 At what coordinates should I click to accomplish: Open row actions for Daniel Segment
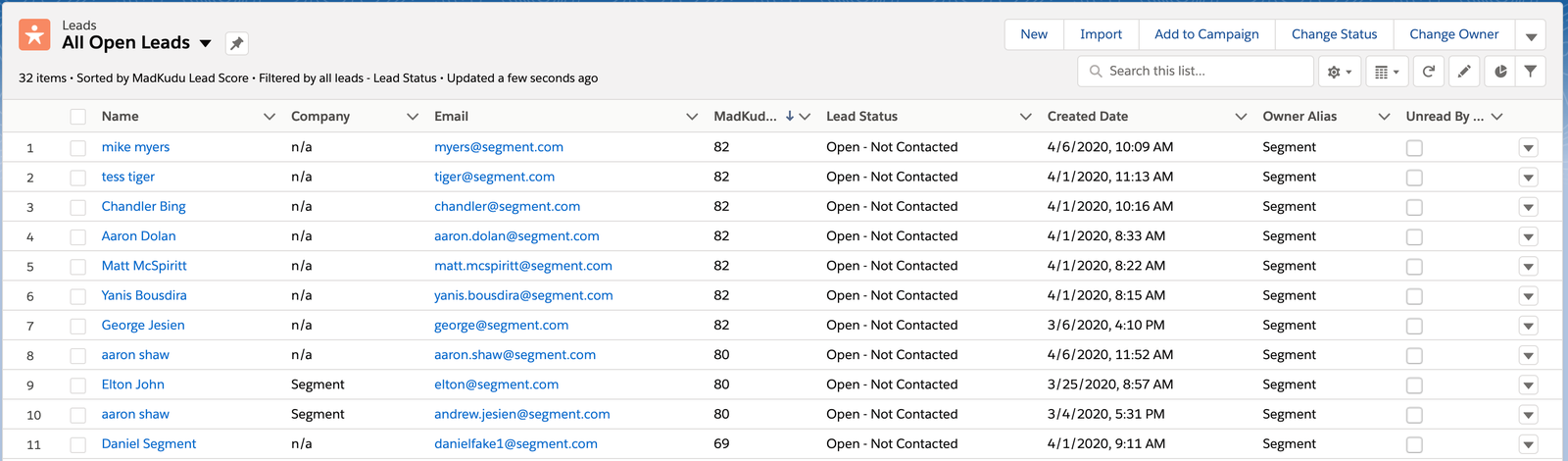tap(1528, 444)
